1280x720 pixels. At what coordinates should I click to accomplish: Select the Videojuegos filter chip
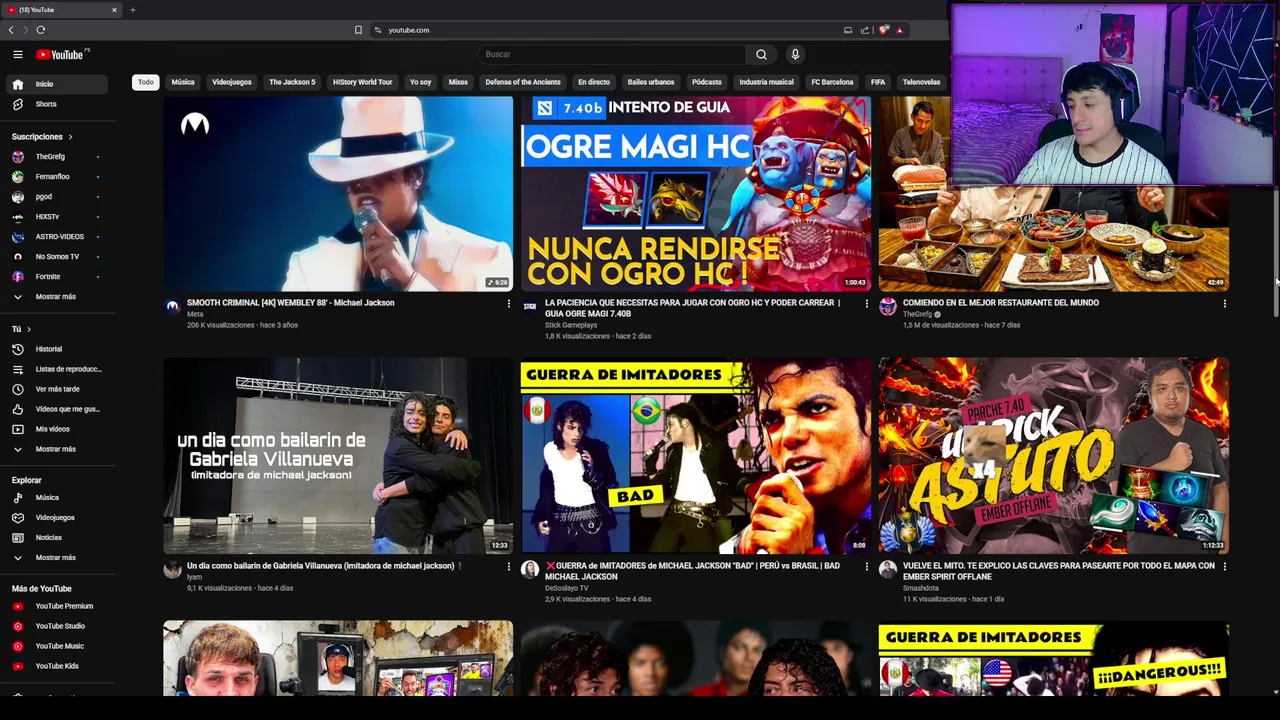[x=232, y=82]
